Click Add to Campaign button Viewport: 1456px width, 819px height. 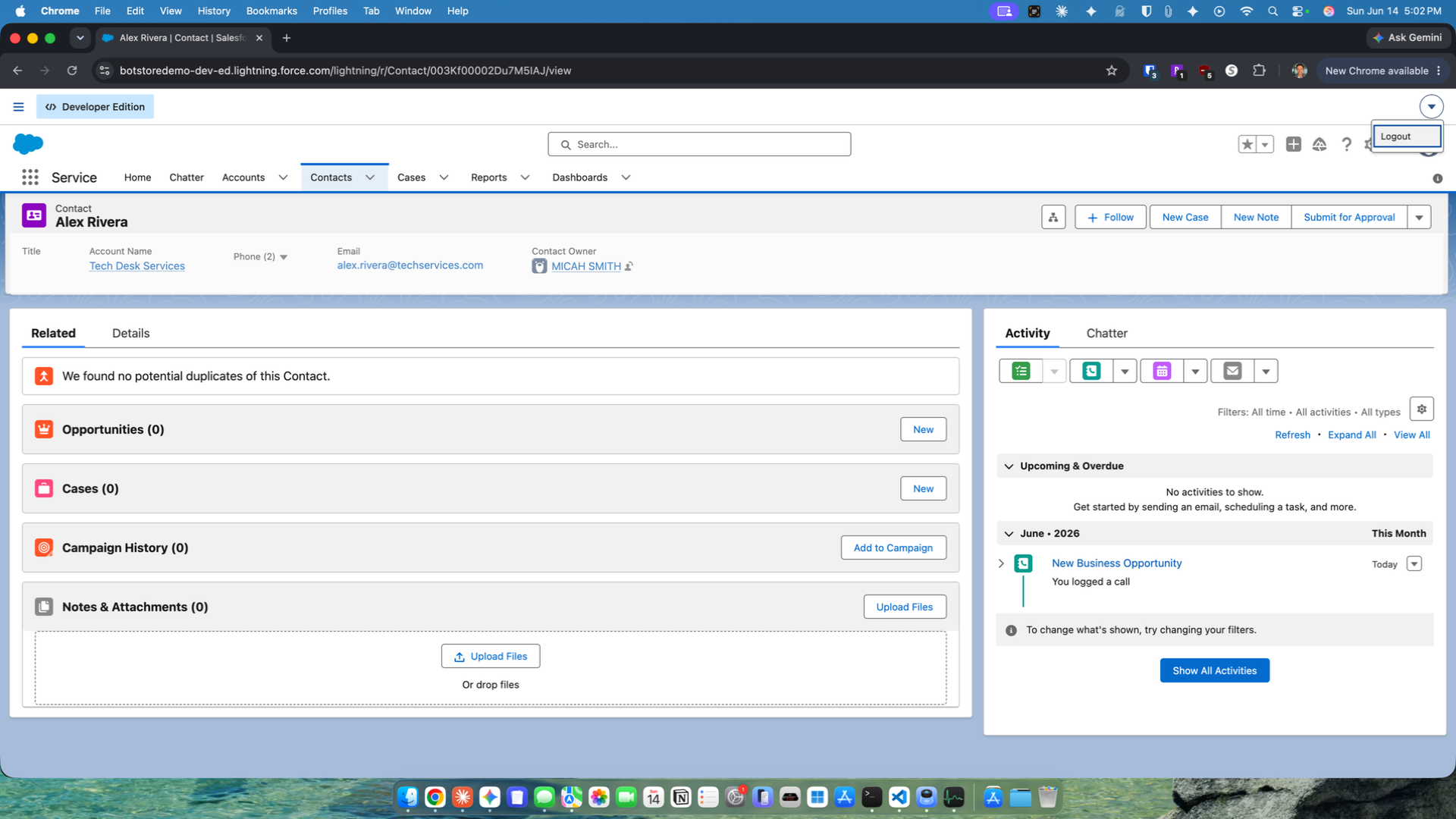click(893, 548)
